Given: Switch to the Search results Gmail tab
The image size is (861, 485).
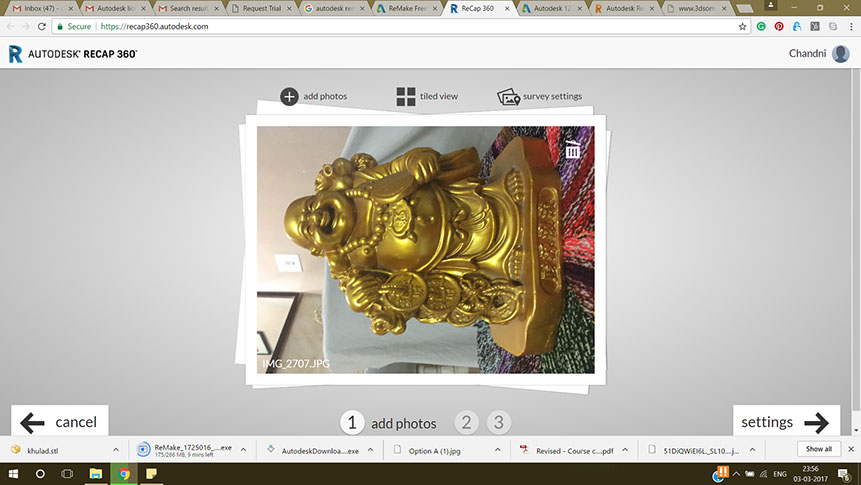Looking at the screenshot, I should pyautogui.click(x=188, y=8).
